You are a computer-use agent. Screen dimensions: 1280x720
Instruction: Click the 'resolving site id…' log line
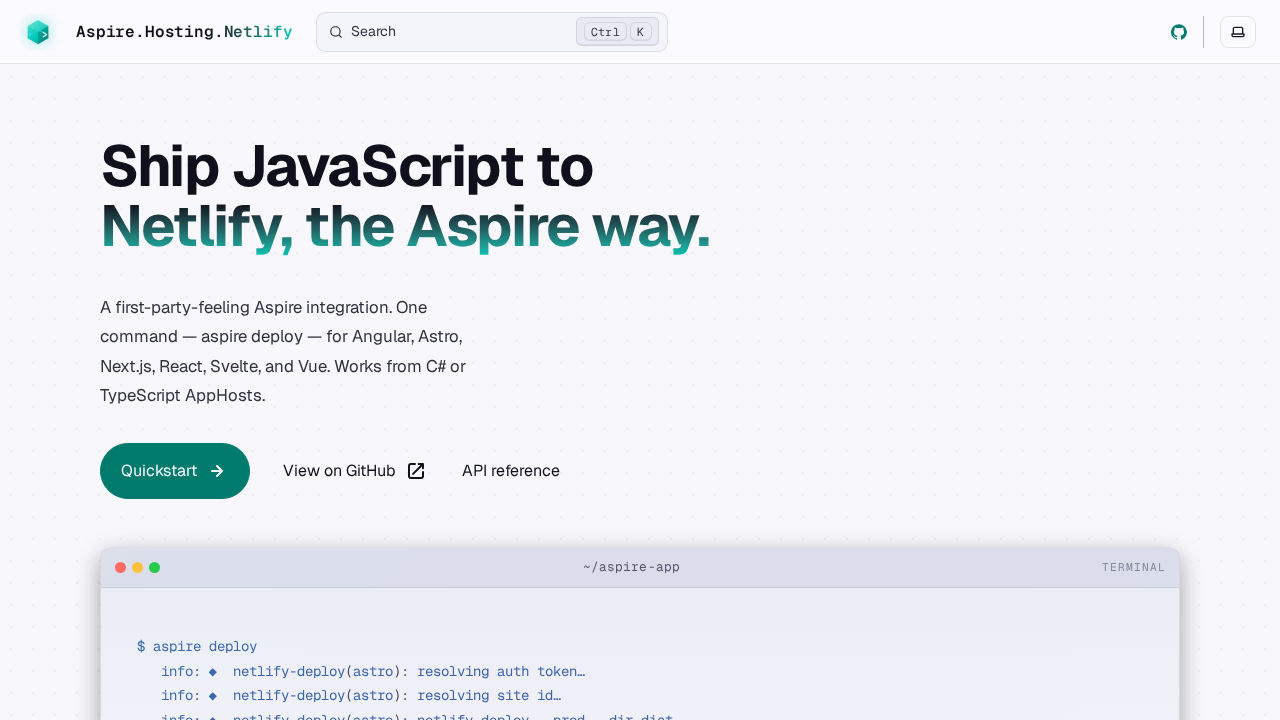pyautogui.click(x=361, y=695)
